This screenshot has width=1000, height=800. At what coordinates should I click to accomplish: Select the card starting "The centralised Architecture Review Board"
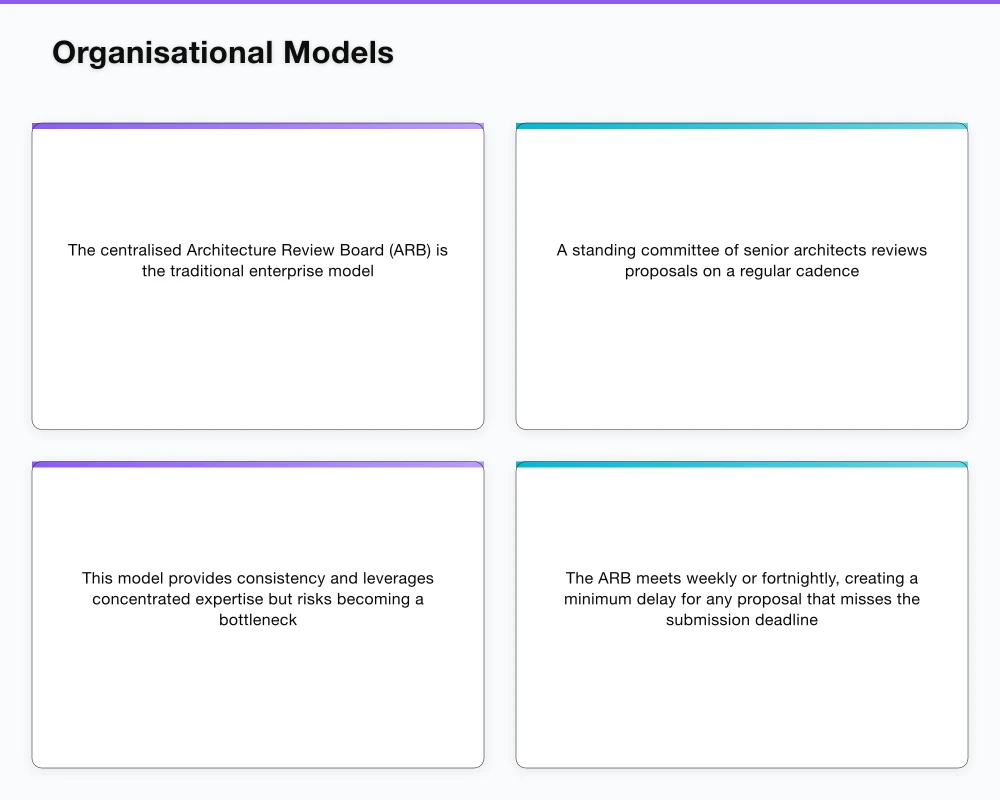(258, 340)
